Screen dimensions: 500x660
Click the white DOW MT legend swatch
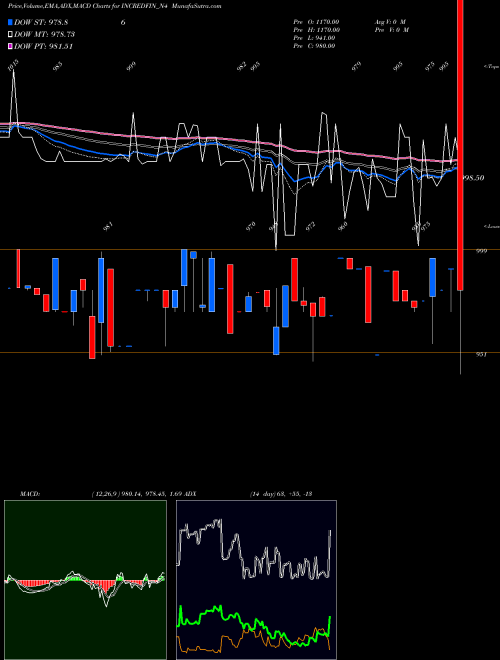pyautogui.click(x=11, y=34)
